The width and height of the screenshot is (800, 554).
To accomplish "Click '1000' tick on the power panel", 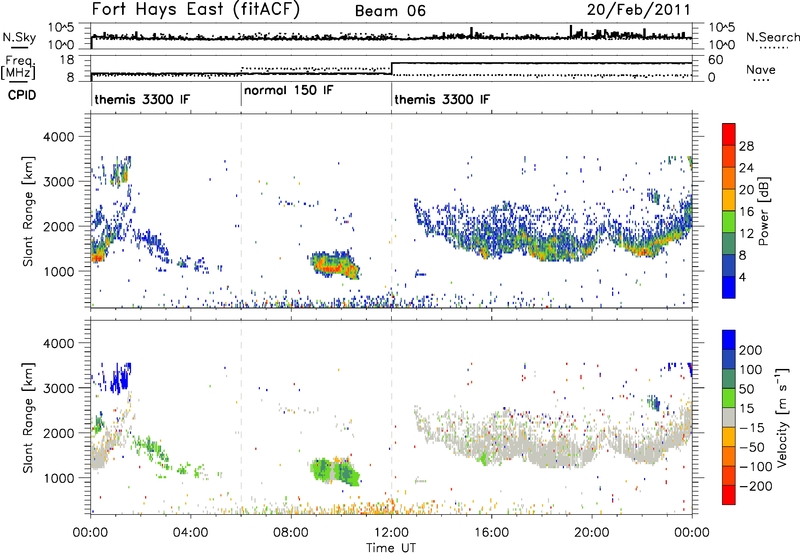I will [59, 271].
